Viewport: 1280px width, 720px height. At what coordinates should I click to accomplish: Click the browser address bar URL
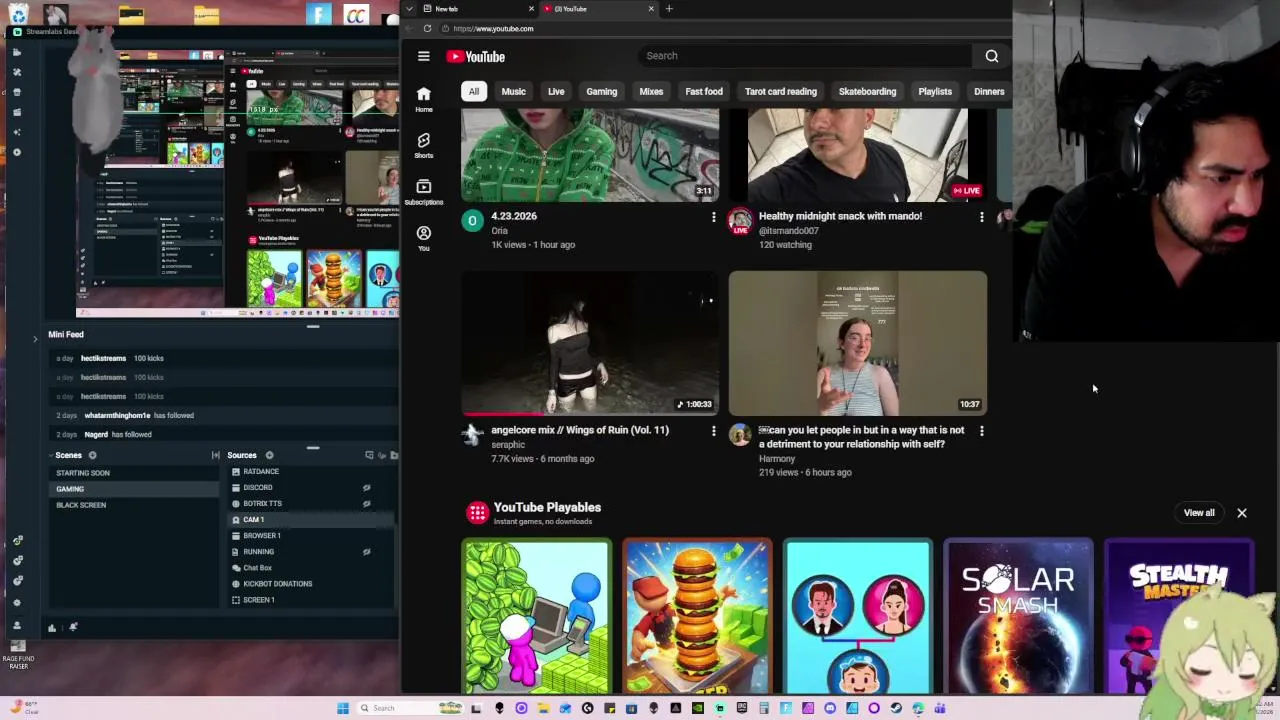493,28
